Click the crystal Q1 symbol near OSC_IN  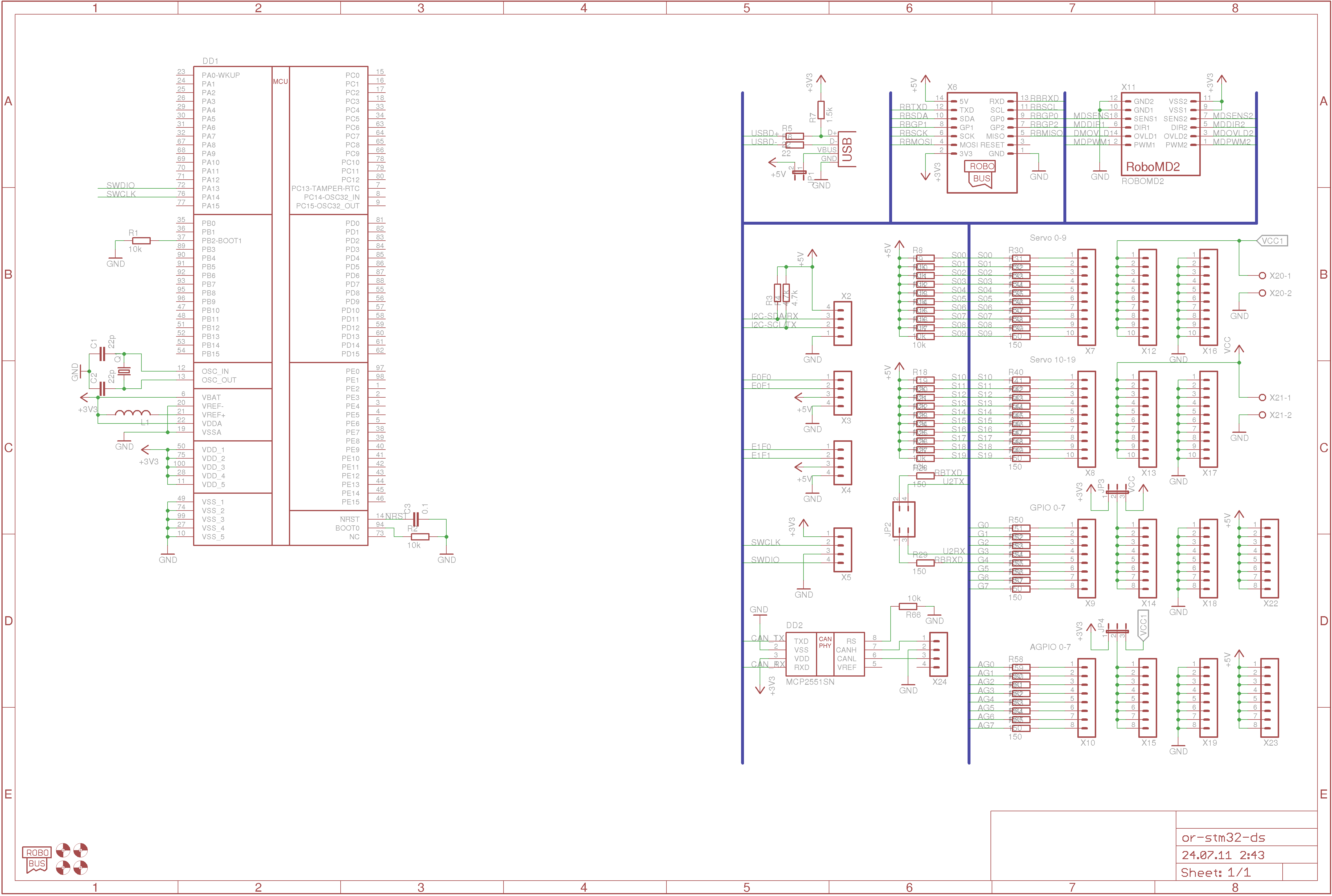point(124,372)
